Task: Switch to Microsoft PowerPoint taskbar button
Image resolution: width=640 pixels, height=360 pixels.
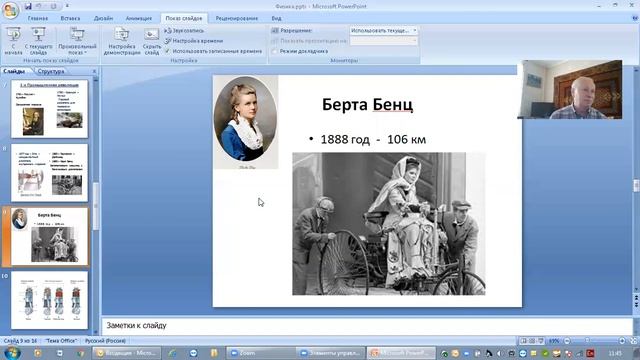Action: tap(400, 353)
